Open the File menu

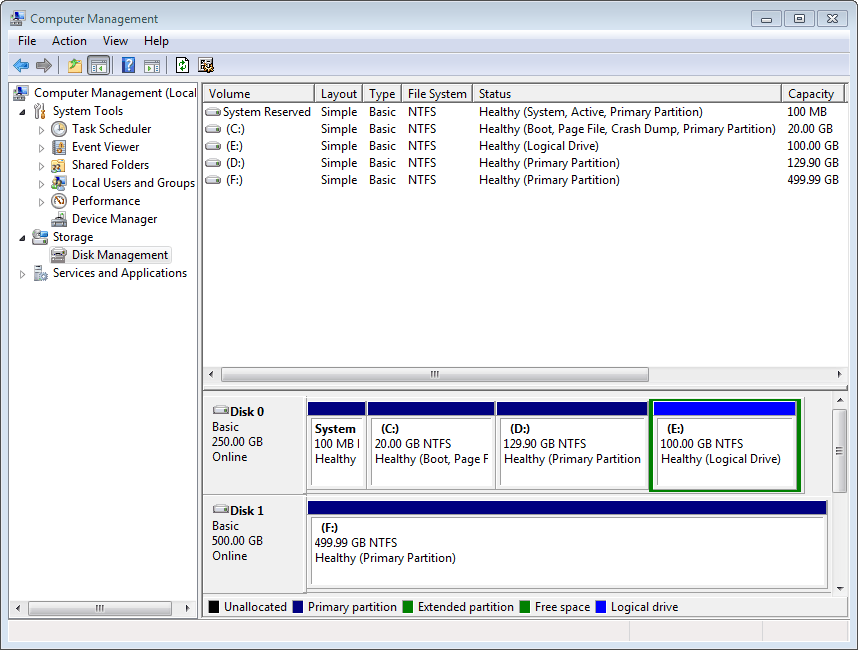point(26,41)
